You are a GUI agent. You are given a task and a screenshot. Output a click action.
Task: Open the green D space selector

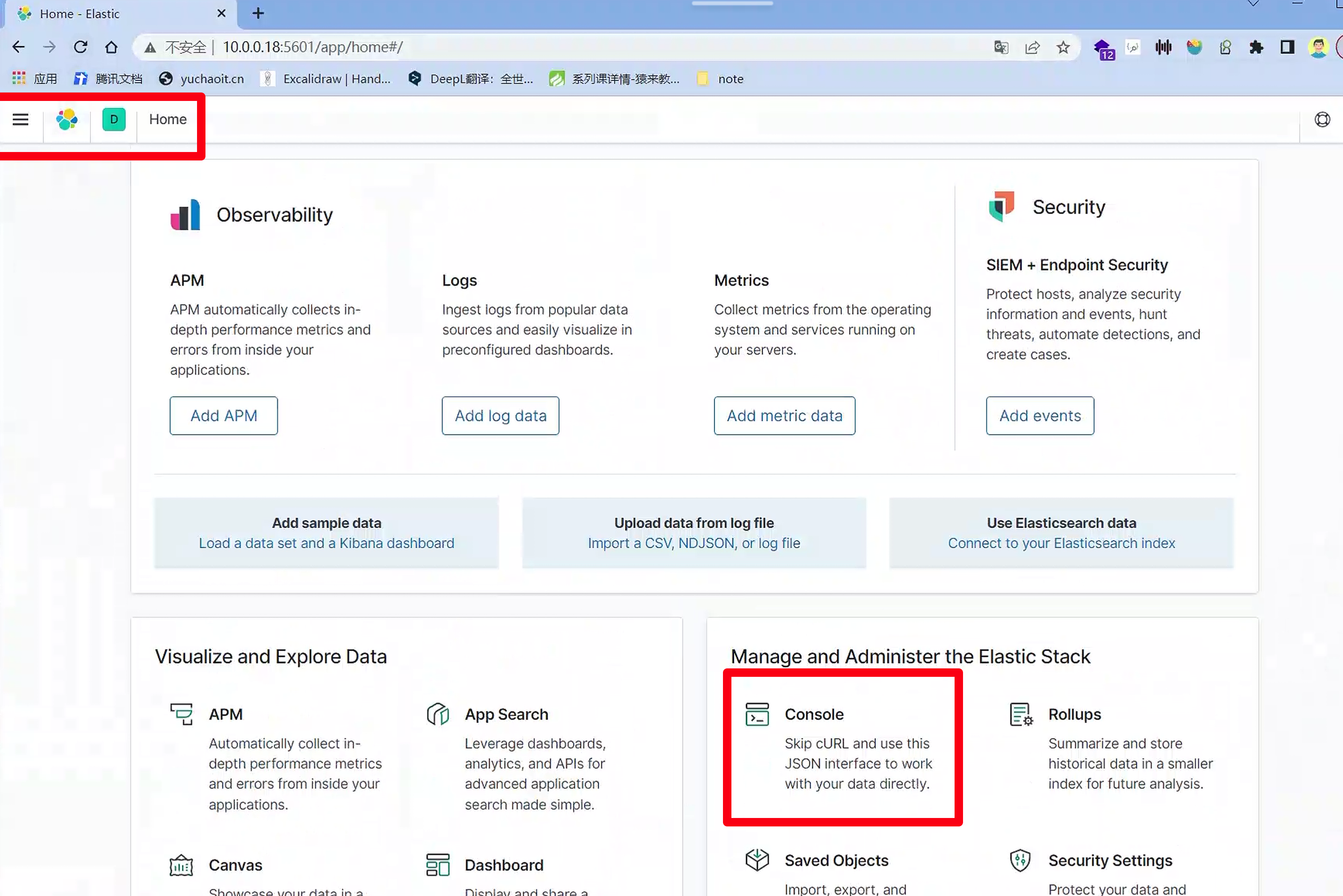114,119
